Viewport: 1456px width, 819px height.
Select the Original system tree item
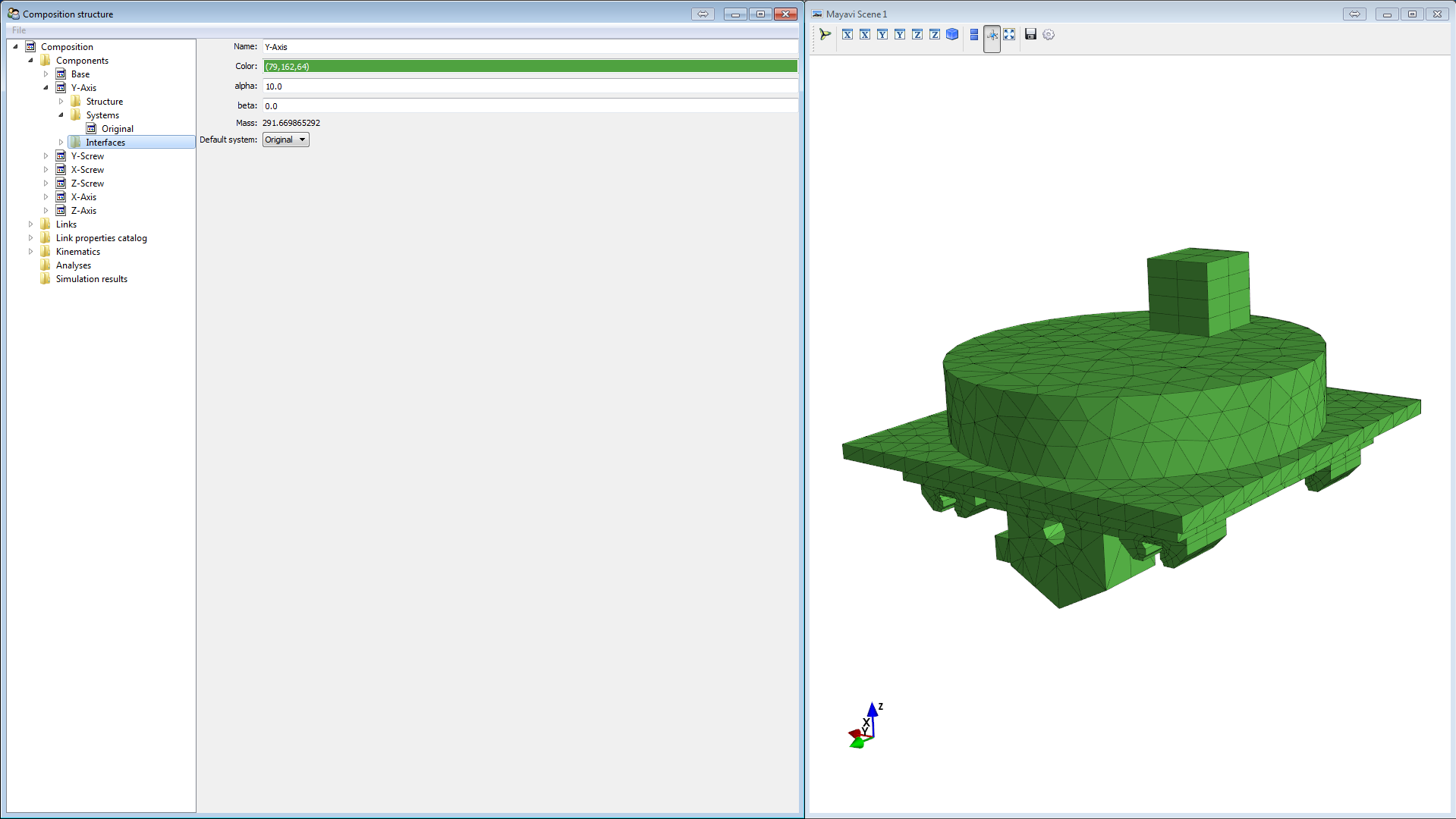(117, 129)
